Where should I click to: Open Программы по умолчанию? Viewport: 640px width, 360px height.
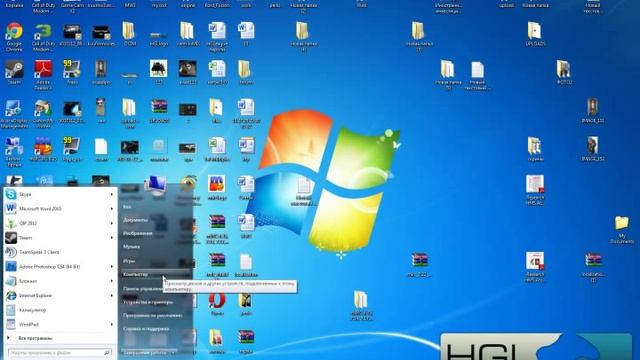[153, 316]
